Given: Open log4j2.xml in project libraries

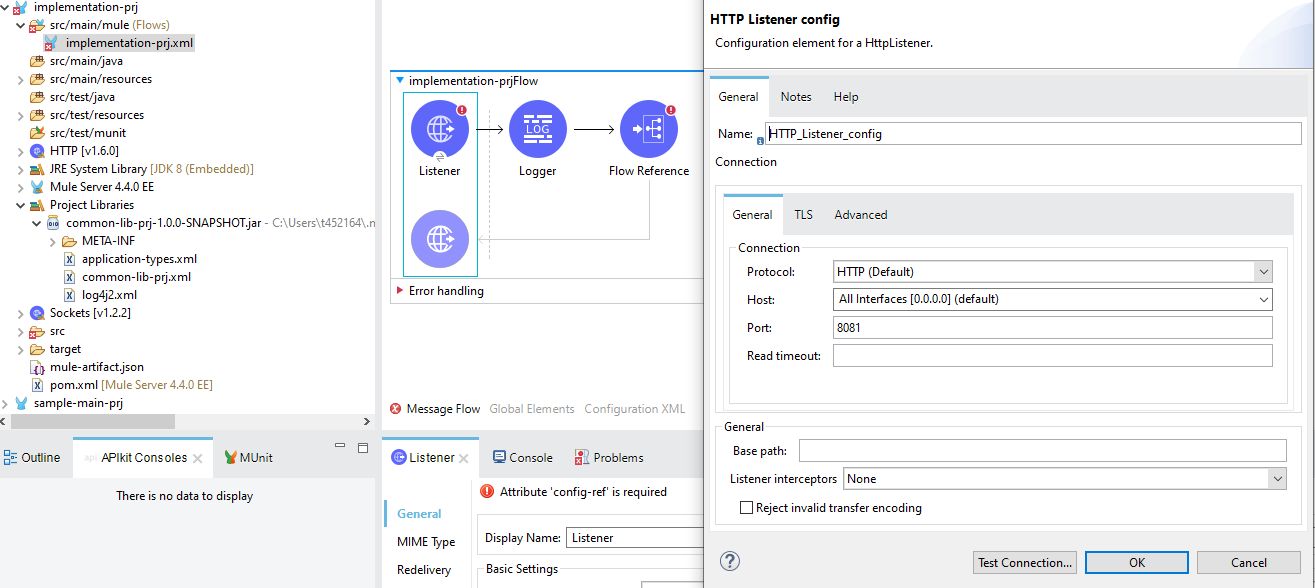Looking at the screenshot, I should [109, 295].
